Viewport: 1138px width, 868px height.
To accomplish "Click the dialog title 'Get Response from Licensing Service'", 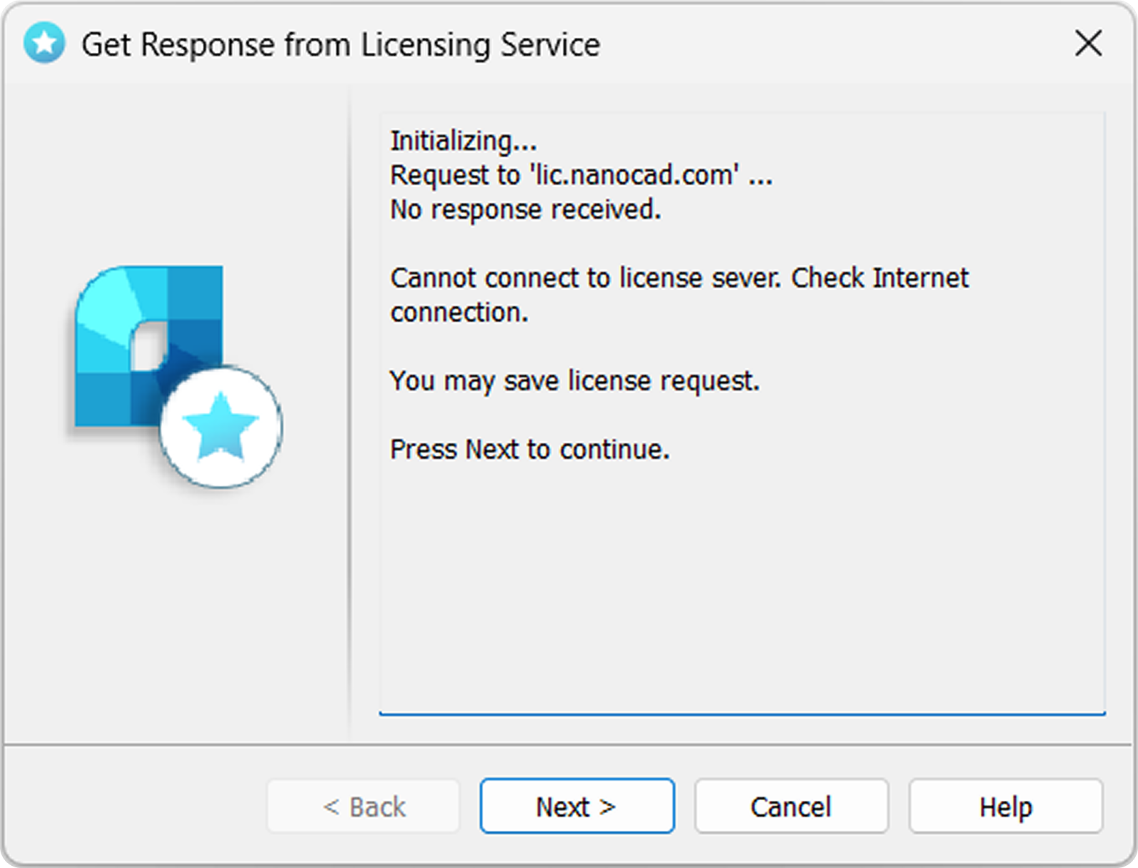I will [341, 44].
